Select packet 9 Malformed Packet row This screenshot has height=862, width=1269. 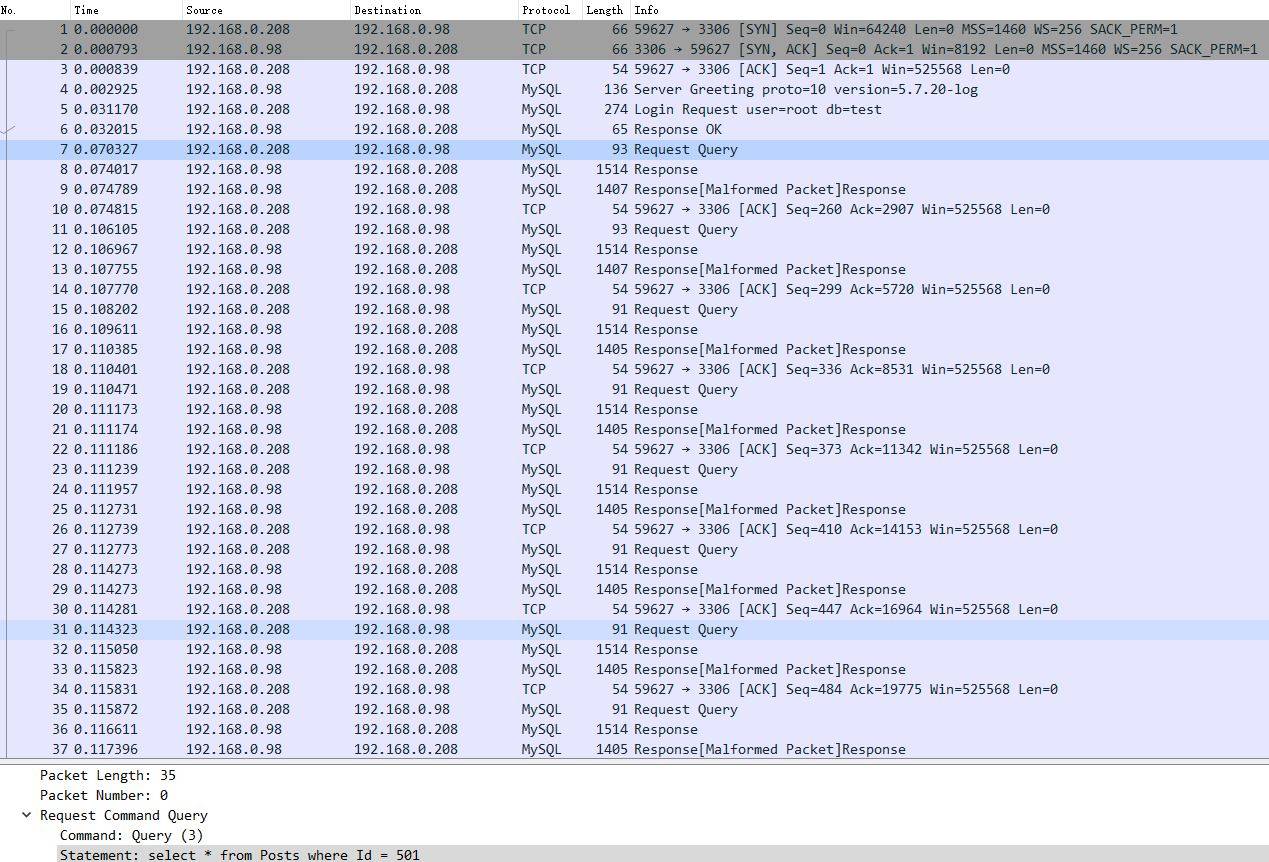[634, 189]
